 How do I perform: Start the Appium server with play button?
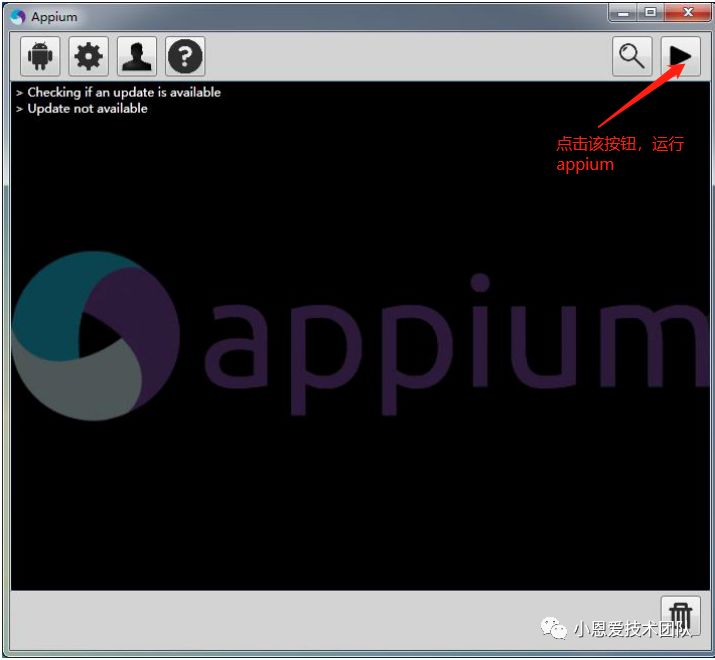(x=680, y=56)
